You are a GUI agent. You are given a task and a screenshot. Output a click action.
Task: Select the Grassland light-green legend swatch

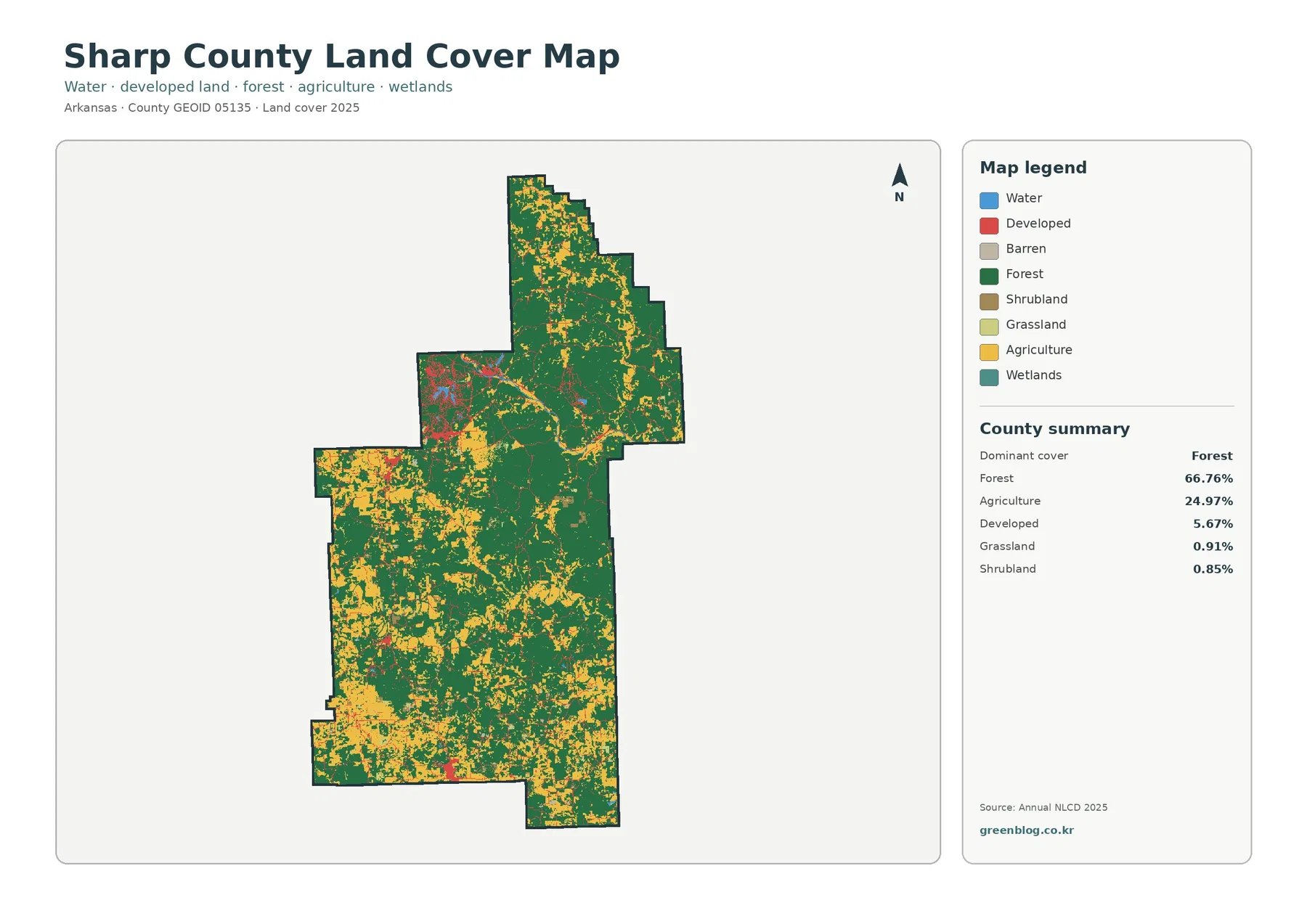[x=989, y=327]
